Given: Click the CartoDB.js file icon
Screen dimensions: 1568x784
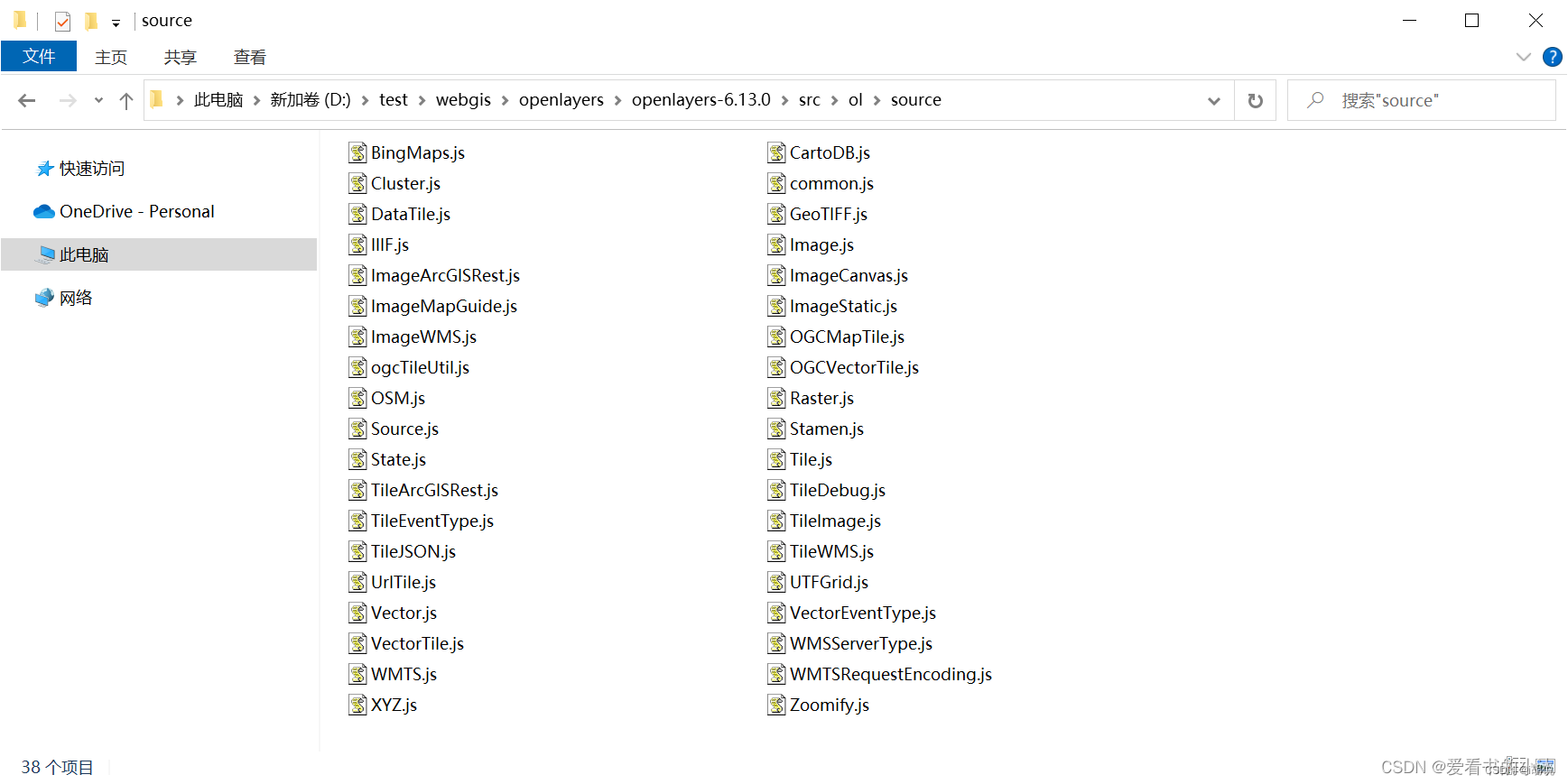Looking at the screenshot, I should [x=777, y=152].
